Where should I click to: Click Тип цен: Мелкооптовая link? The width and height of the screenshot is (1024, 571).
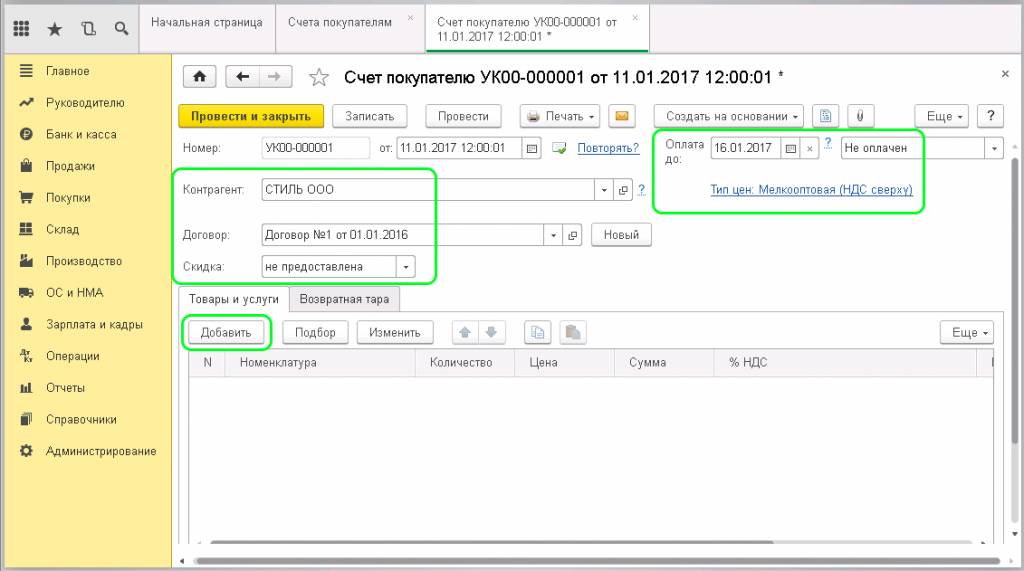coord(811,190)
